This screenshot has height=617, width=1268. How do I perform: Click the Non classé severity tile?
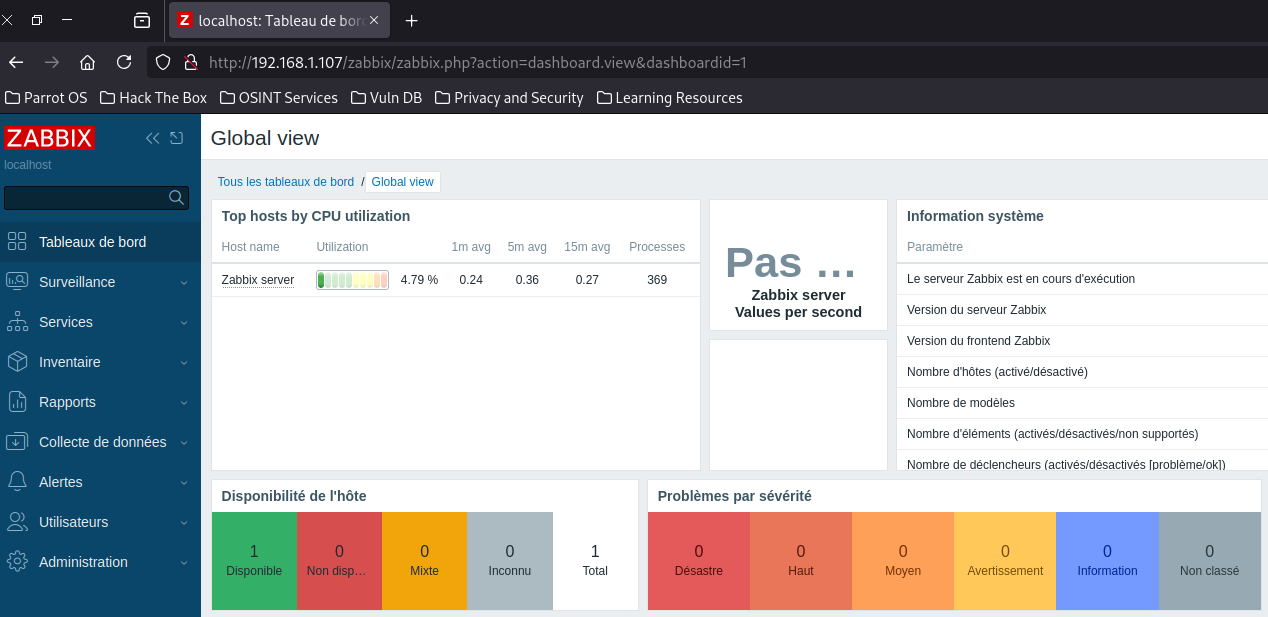pos(1209,561)
